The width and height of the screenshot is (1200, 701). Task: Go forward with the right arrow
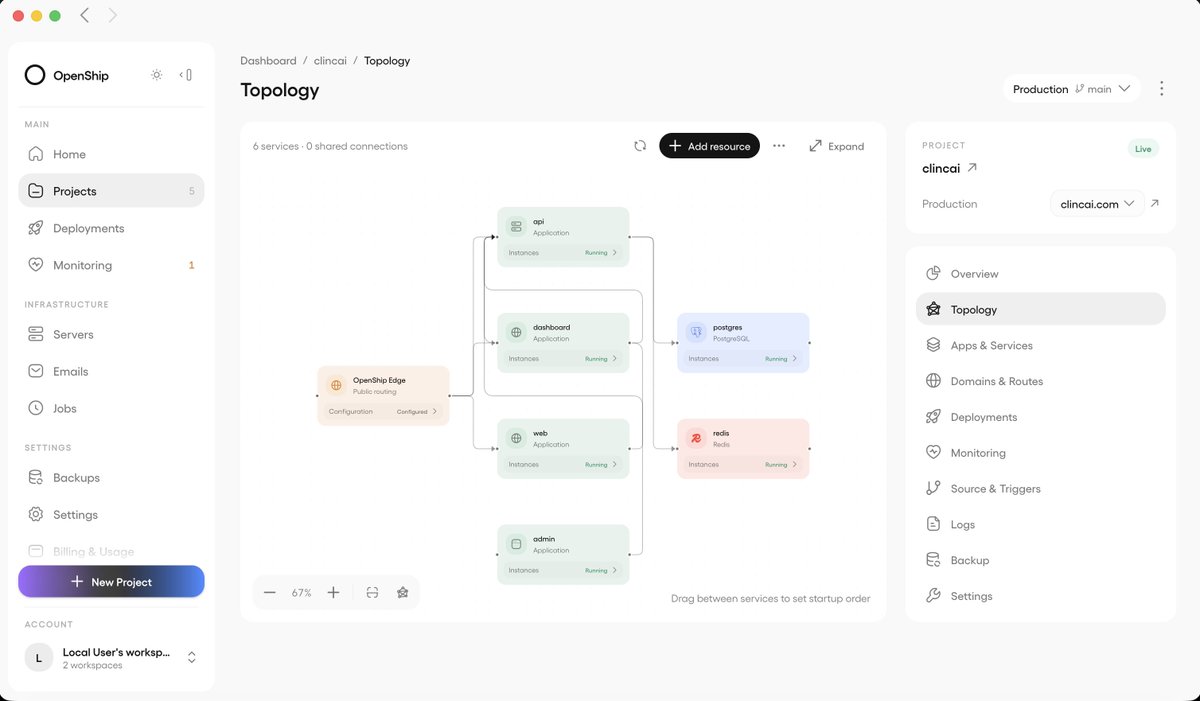click(x=112, y=15)
